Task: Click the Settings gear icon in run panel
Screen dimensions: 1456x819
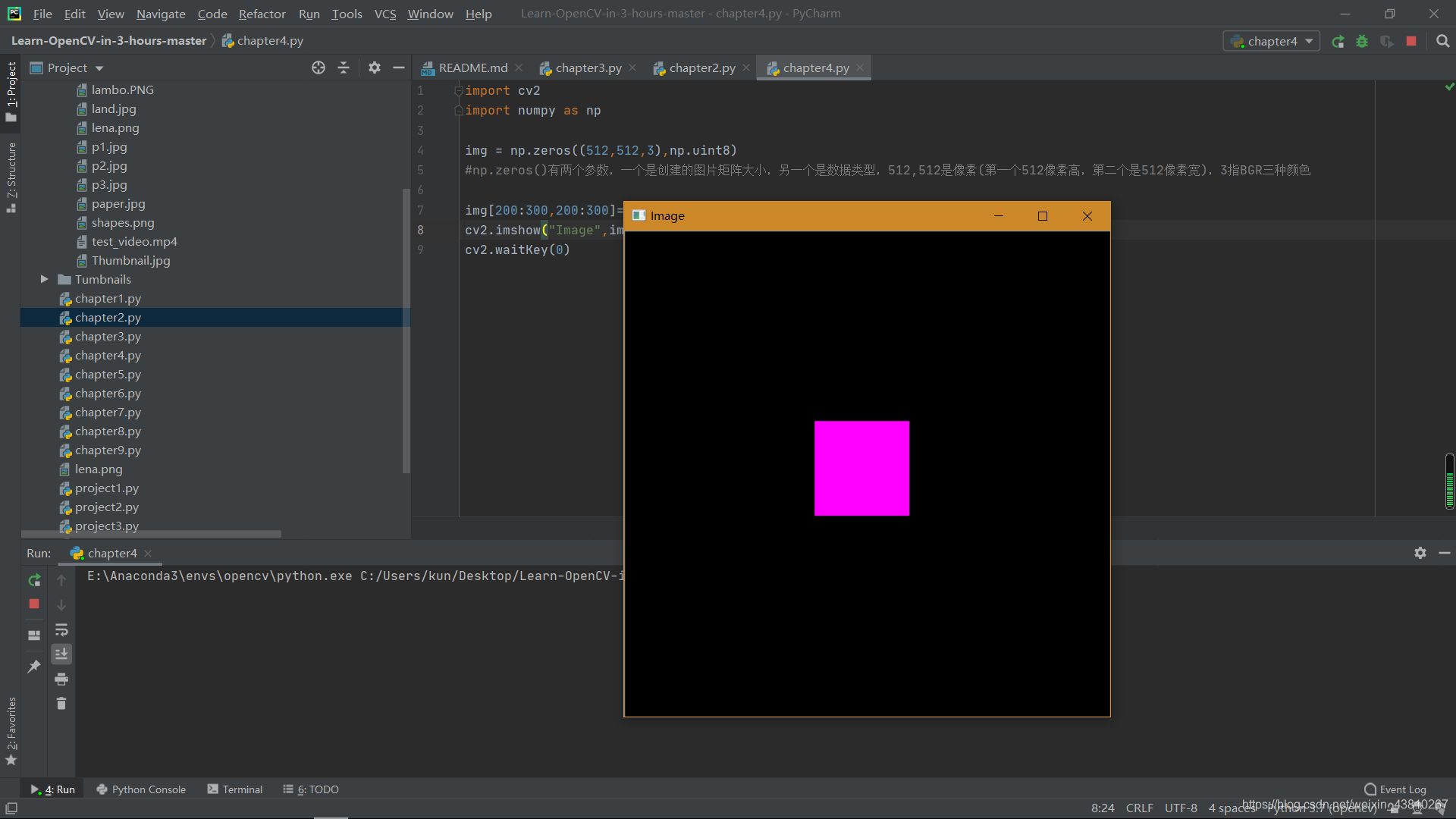Action: coord(1420,553)
